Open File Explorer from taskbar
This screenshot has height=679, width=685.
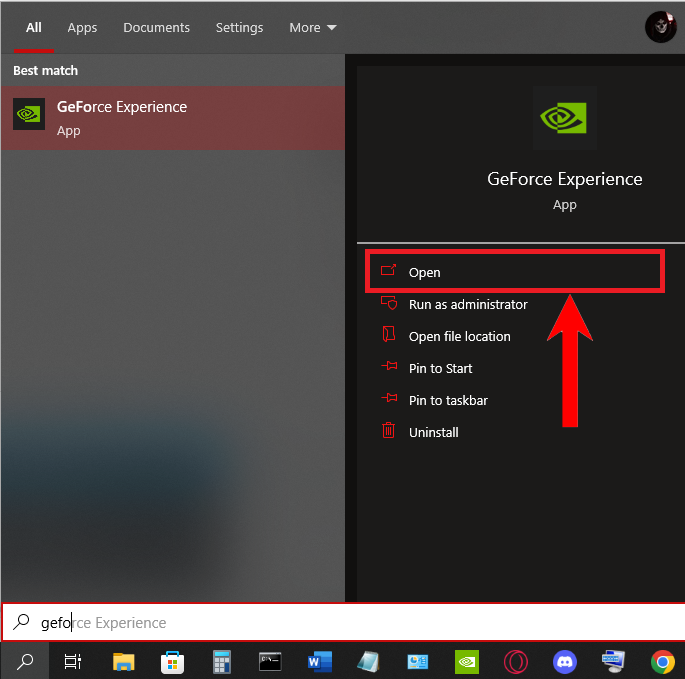pyautogui.click(x=124, y=662)
